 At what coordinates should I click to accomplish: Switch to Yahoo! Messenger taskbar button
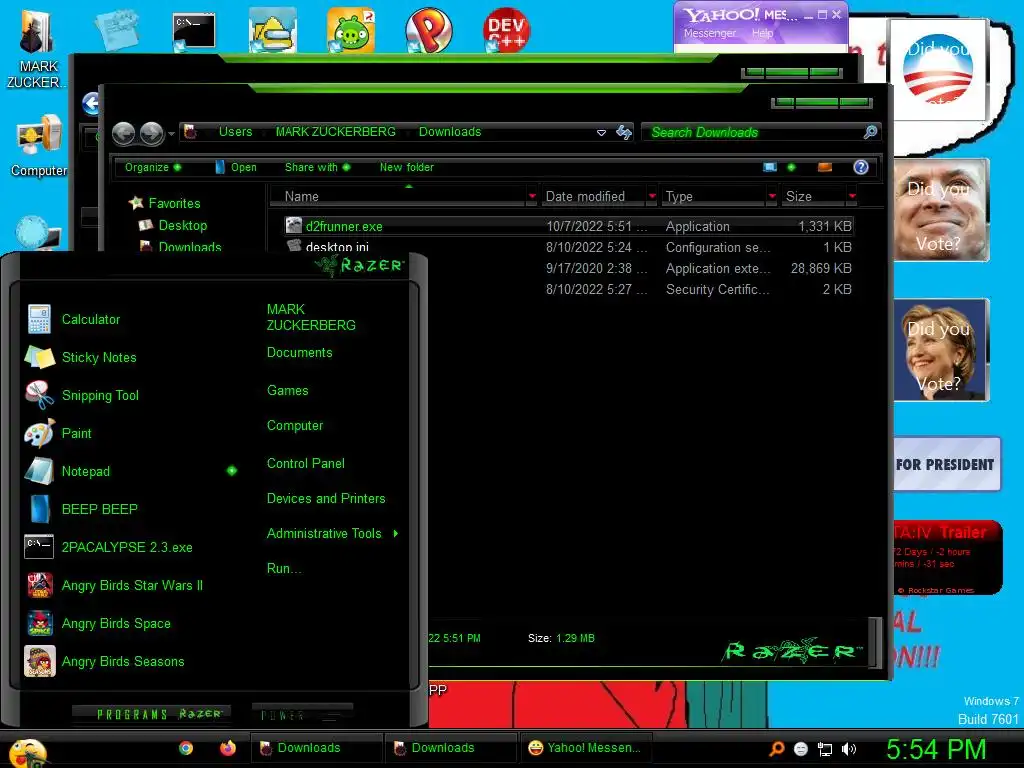point(586,748)
